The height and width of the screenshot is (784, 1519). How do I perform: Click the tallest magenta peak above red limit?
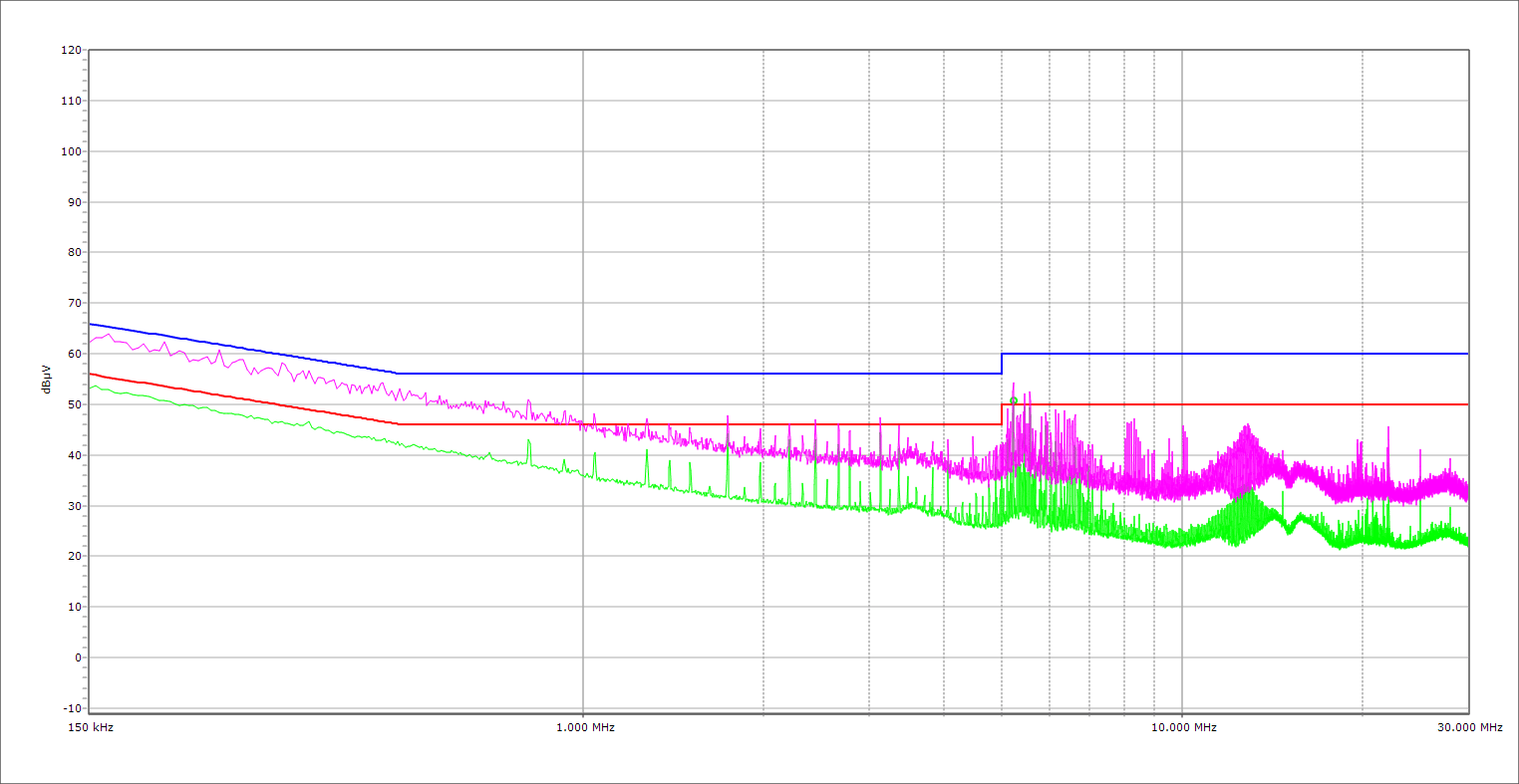tap(1014, 385)
